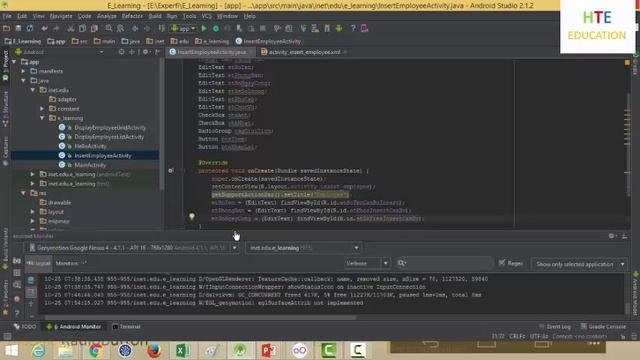
Task: Select logcat tab
Action: coord(39,263)
